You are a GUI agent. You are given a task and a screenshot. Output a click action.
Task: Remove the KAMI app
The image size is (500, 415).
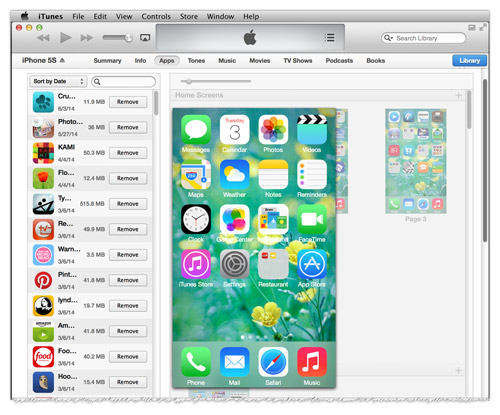(128, 153)
